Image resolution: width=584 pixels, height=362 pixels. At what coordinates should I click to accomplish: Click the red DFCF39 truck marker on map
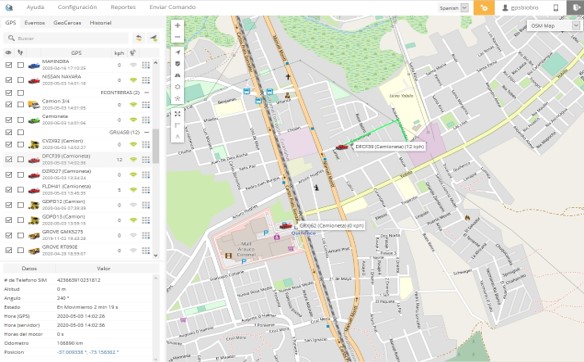(342, 147)
